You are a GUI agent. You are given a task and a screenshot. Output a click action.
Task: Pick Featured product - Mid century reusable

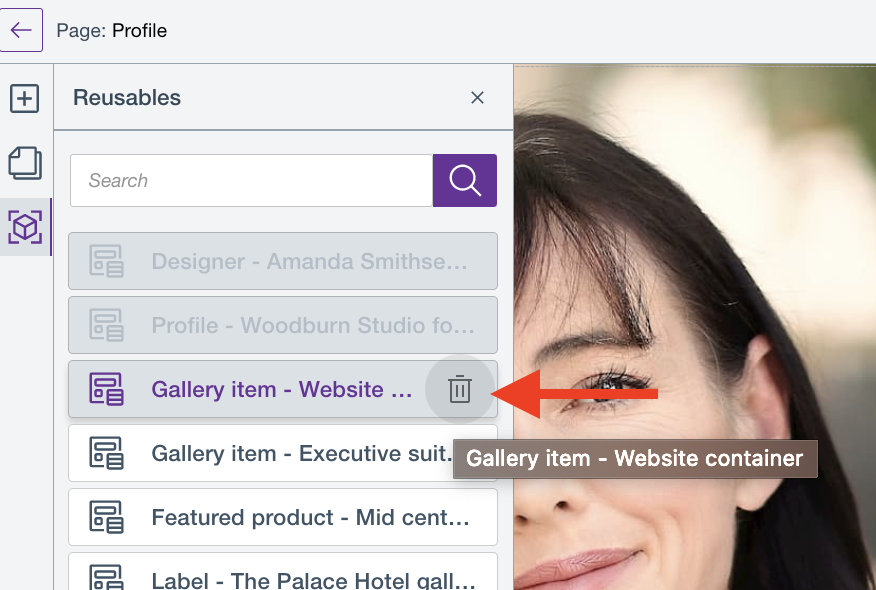tap(310, 518)
